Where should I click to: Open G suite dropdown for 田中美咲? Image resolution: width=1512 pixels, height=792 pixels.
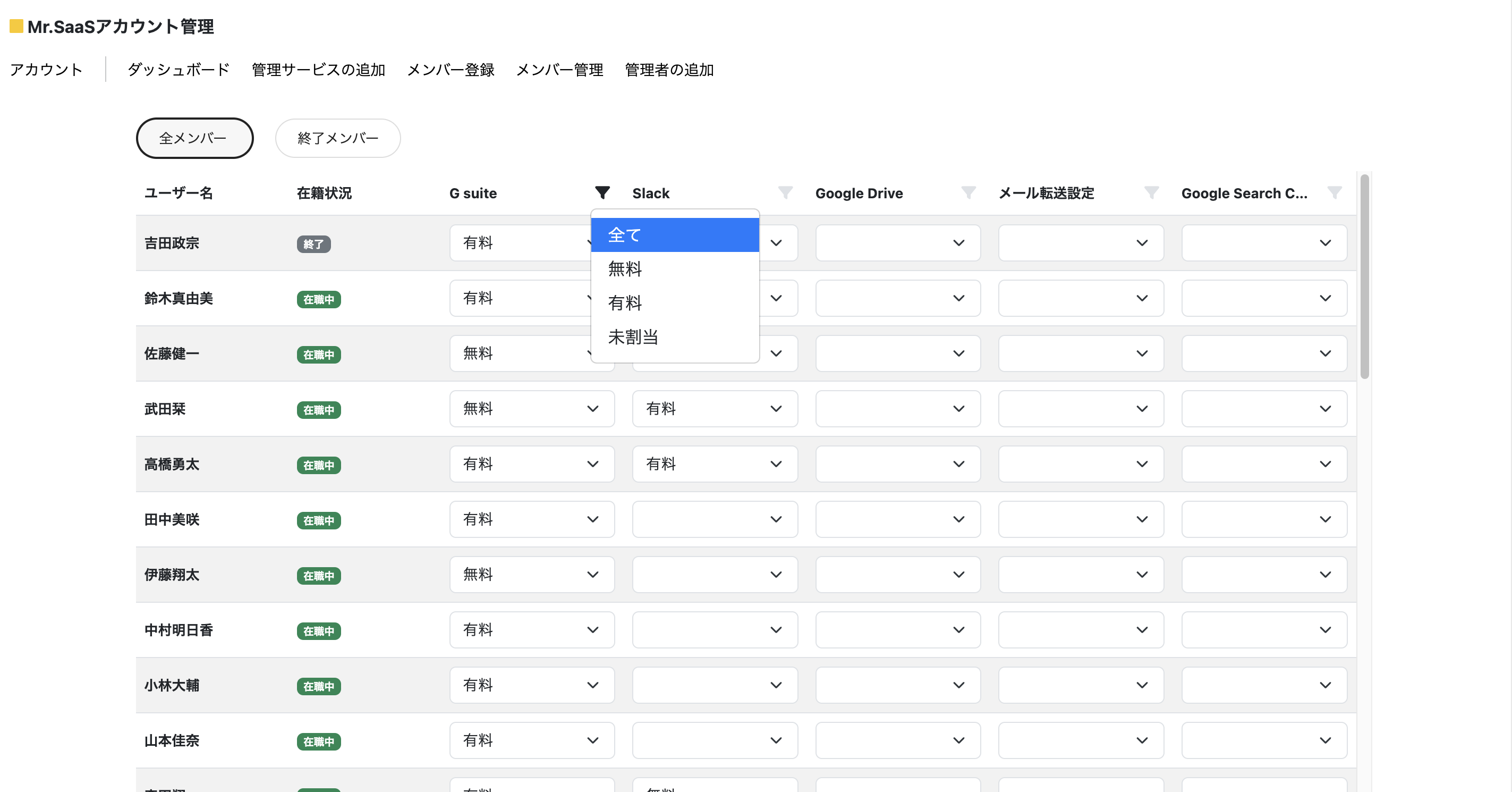click(x=532, y=519)
